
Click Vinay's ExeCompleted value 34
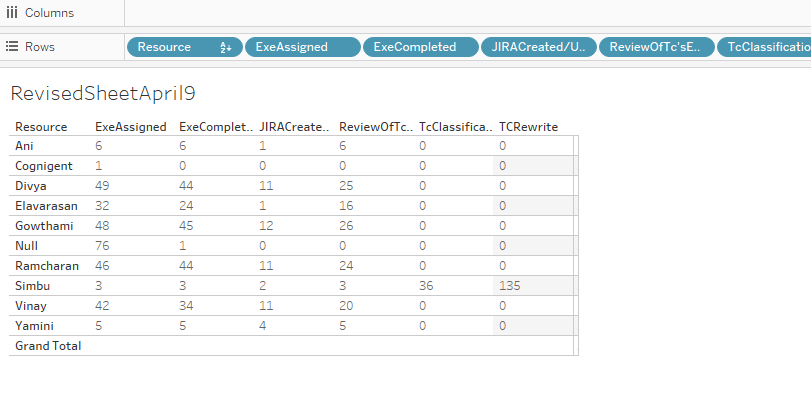coord(186,306)
